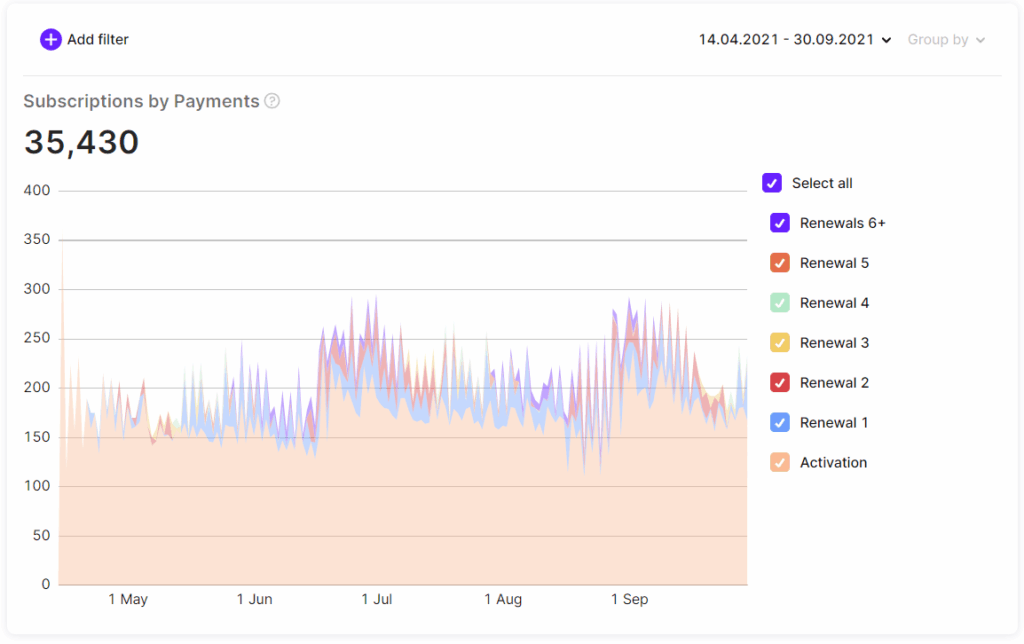This screenshot has height=644, width=1024.
Task: Uncheck the Renewals 6+ series checkbox
Action: (780, 223)
